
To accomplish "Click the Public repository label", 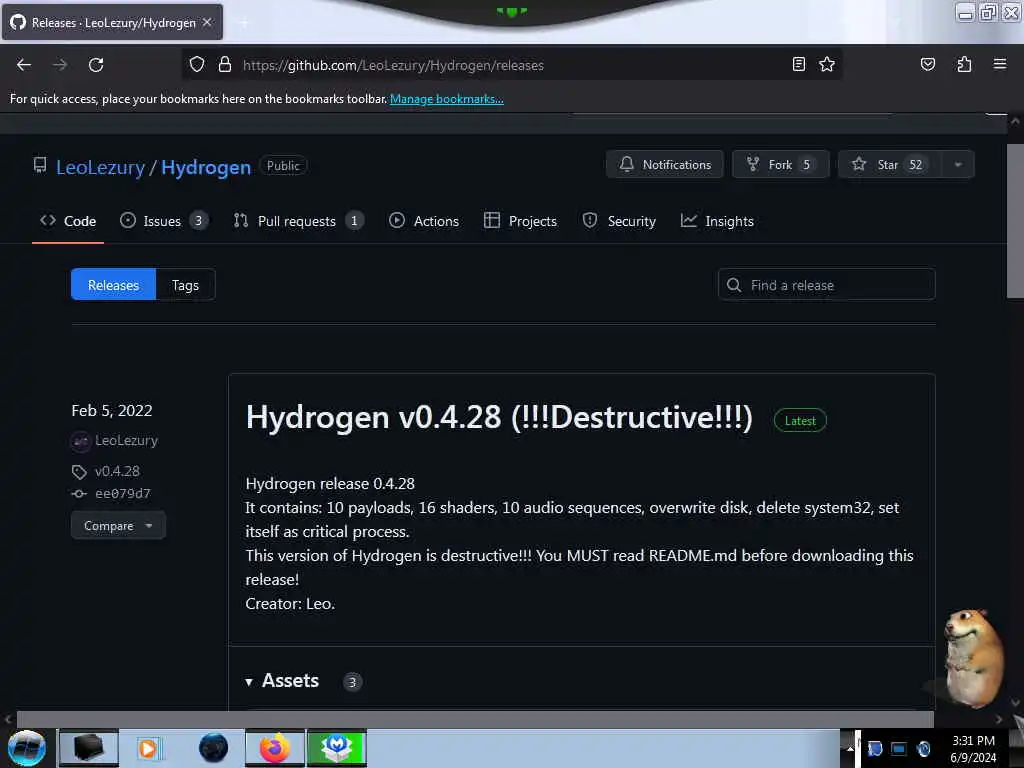I will 283,166.
